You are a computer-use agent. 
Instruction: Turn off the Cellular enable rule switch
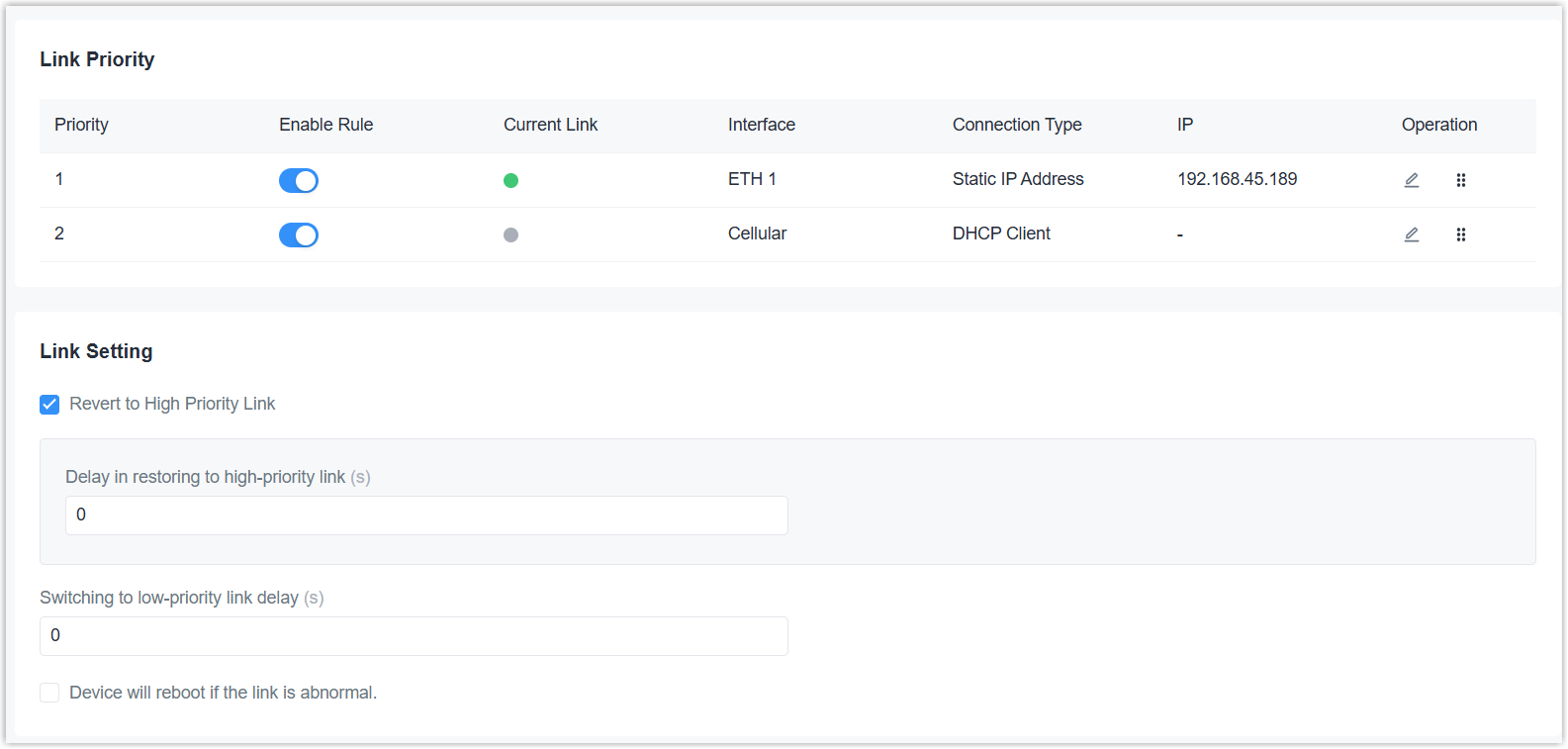click(298, 234)
